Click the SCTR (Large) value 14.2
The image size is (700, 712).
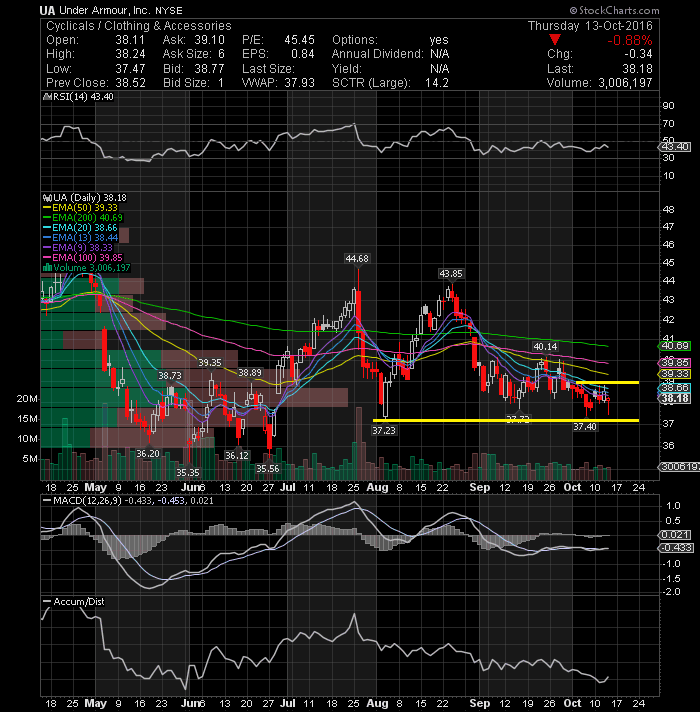coord(437,83)
